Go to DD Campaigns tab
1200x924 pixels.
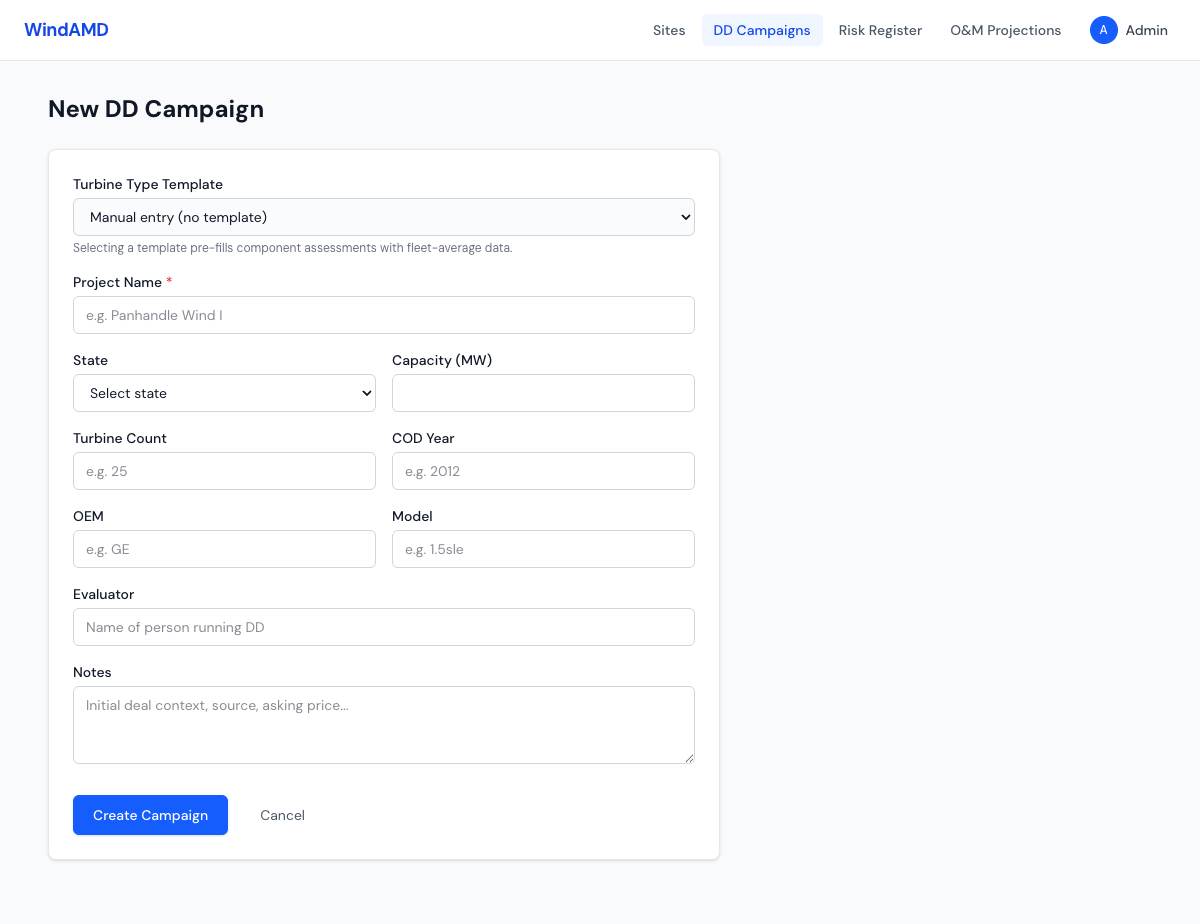pos(761,30)
